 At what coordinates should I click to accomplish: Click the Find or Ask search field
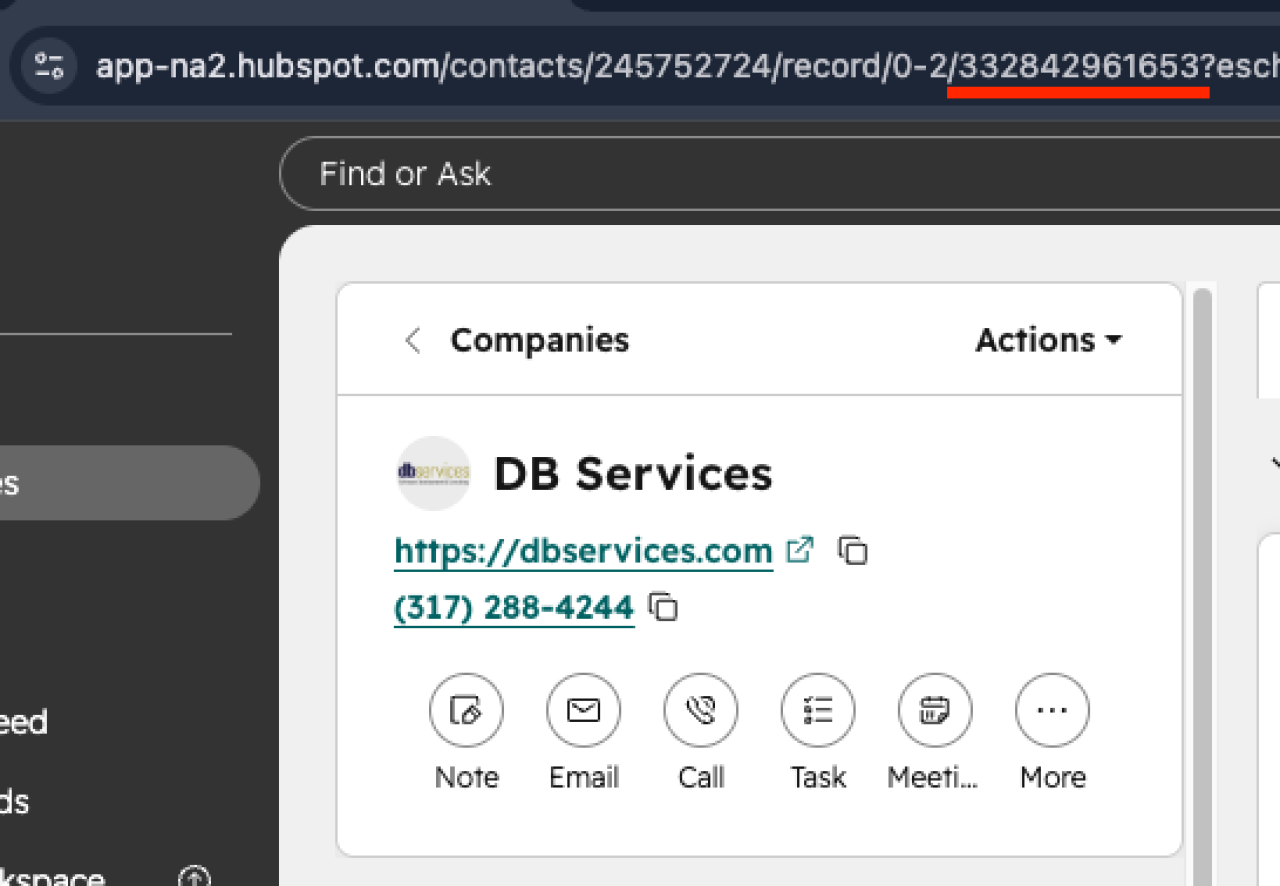(x=780, y=174)
